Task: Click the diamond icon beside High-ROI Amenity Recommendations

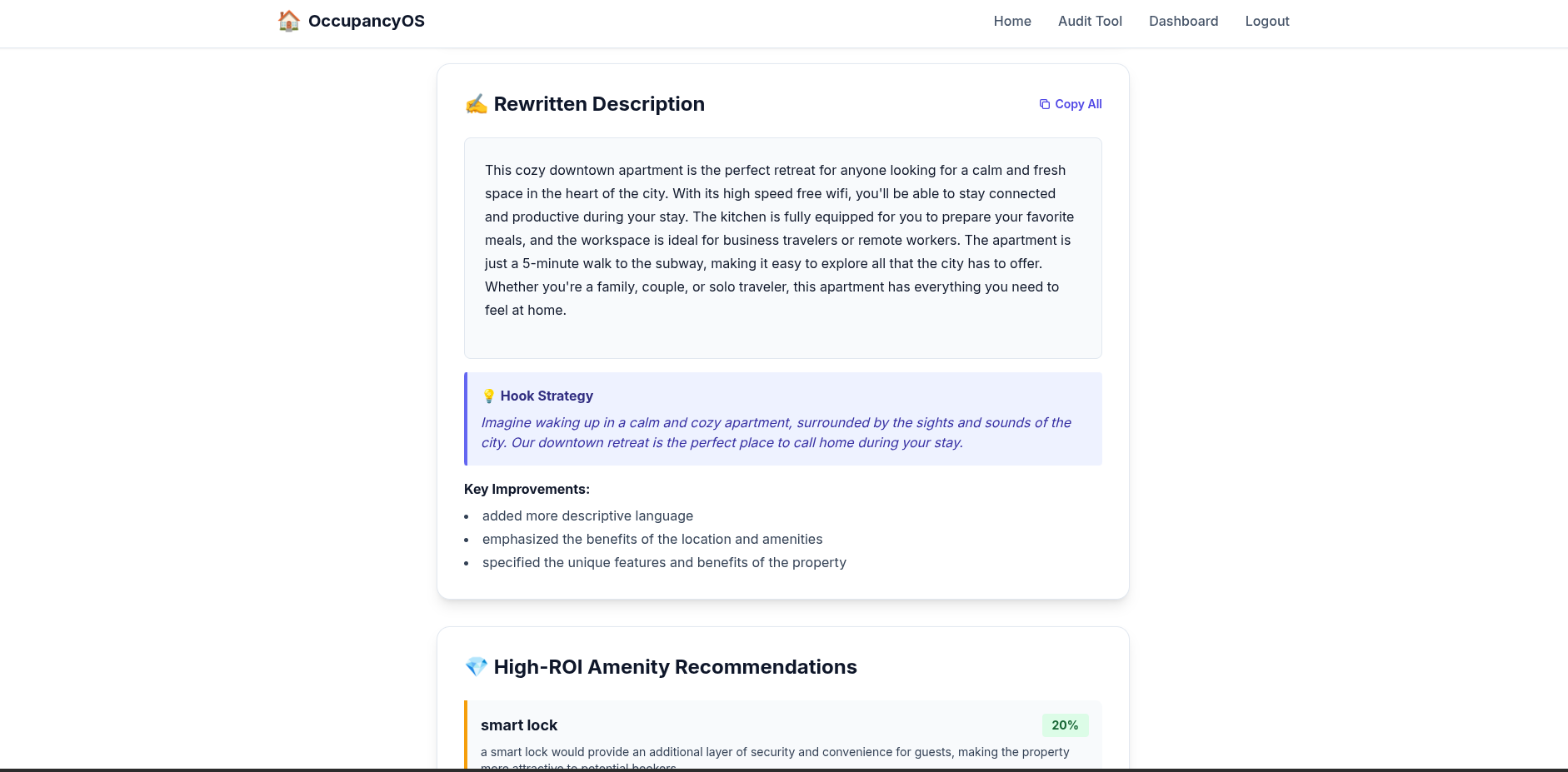Action: [477, 666]
